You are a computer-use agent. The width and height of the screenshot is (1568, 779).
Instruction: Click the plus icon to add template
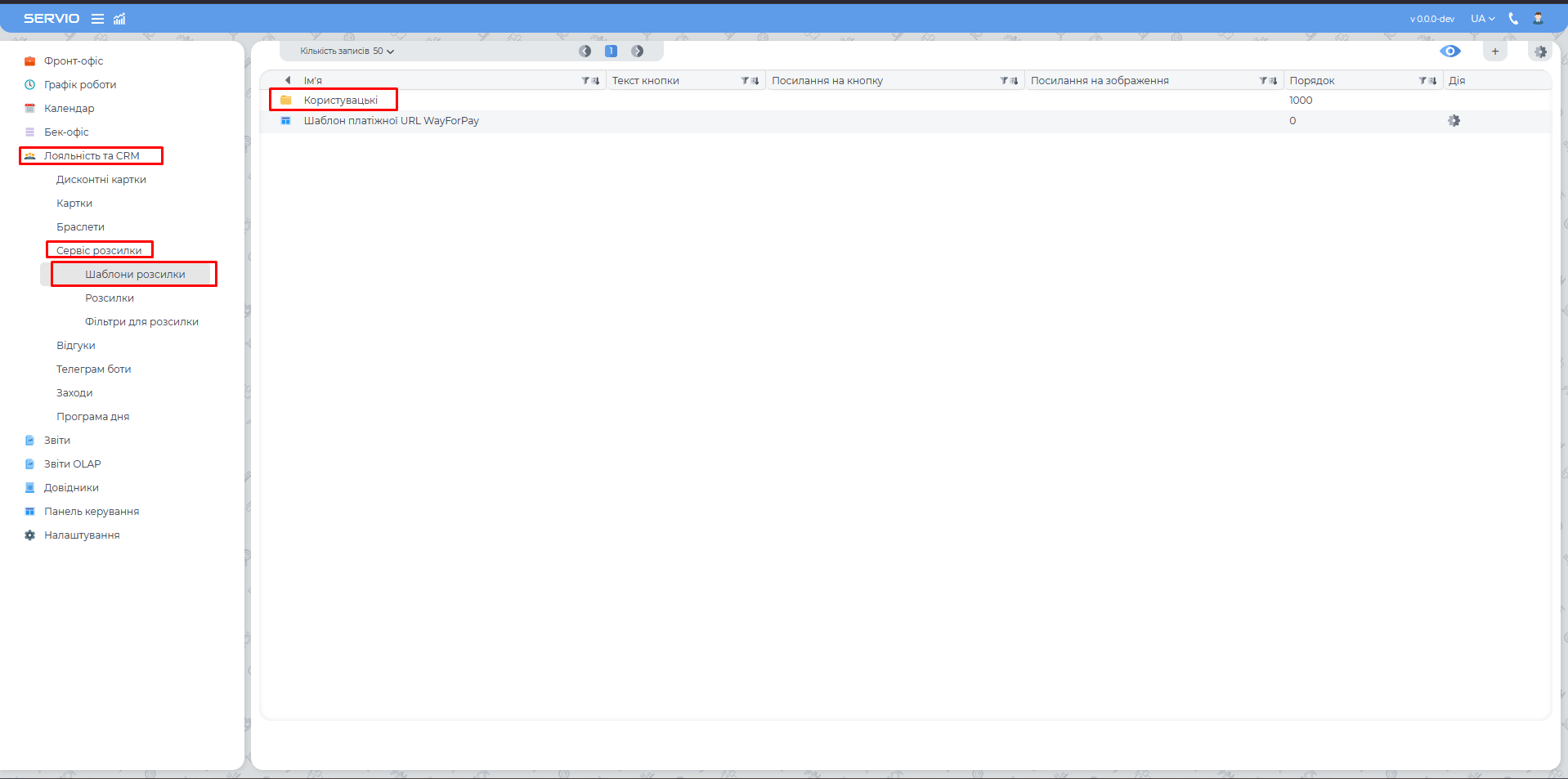tap(1495, 51)
